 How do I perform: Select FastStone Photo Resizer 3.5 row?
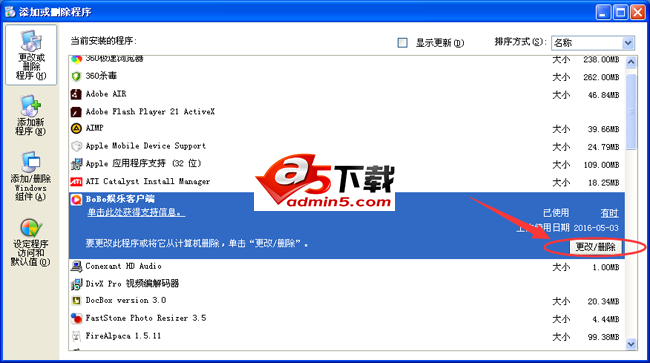click(x=347, y=318)
